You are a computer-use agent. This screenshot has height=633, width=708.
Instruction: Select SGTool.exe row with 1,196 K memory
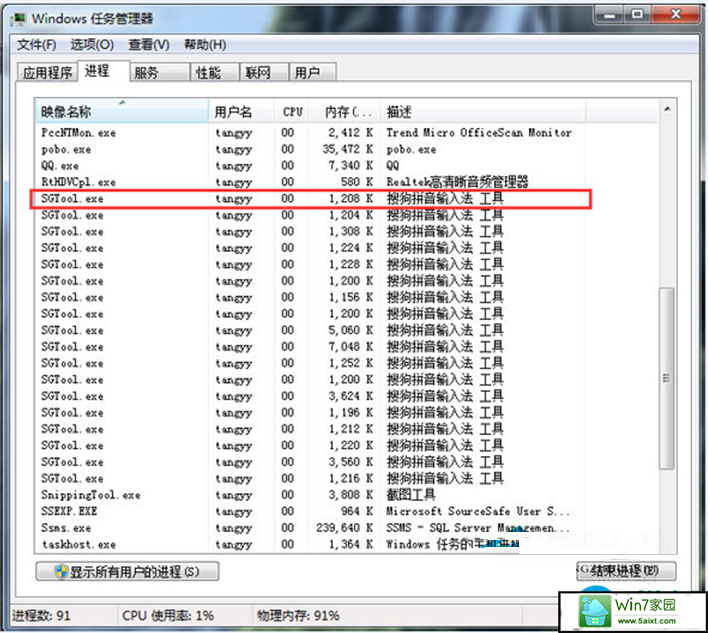[310, 413]
